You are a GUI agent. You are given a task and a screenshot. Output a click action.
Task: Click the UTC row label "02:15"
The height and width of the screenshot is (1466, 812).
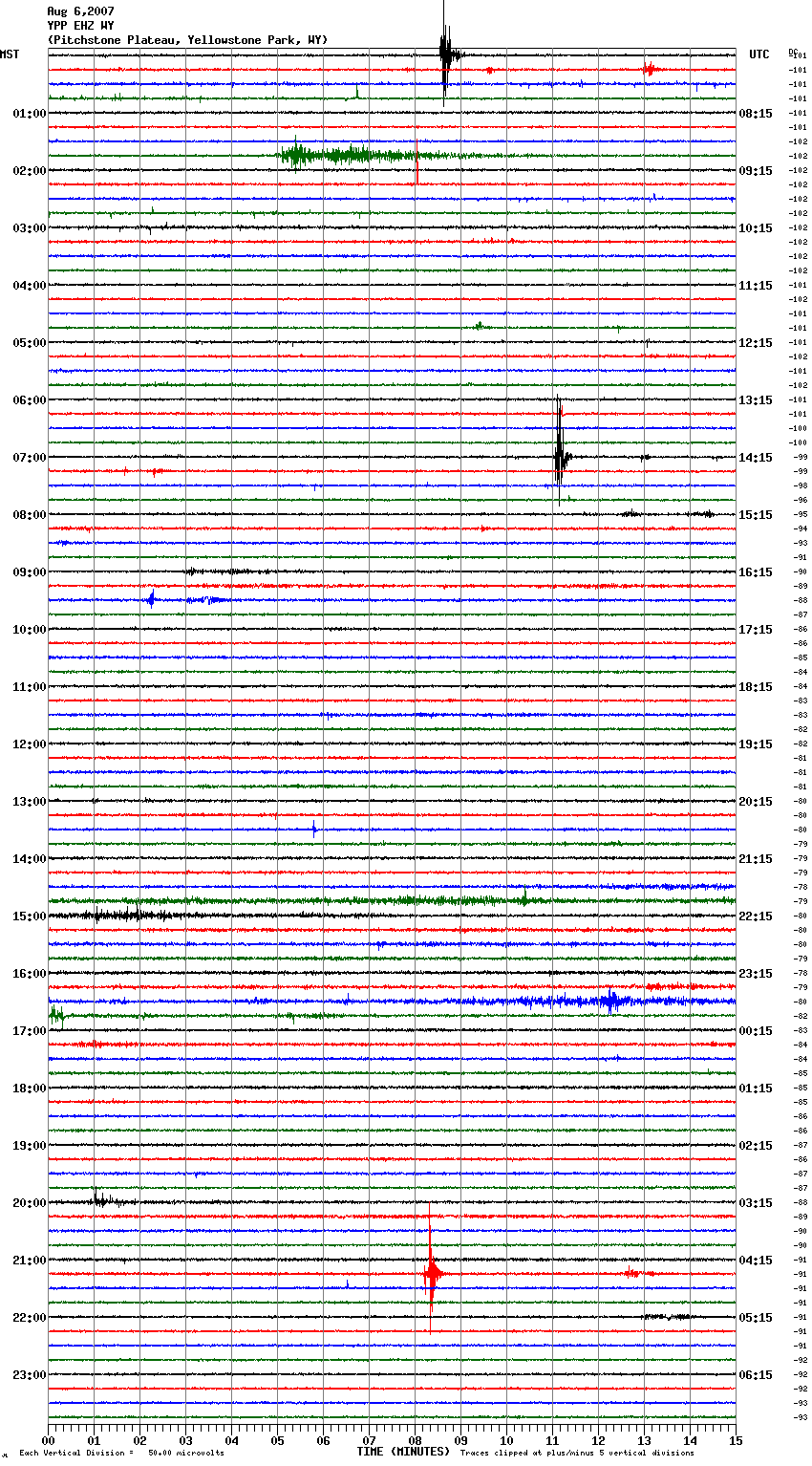coord(756,1146)
